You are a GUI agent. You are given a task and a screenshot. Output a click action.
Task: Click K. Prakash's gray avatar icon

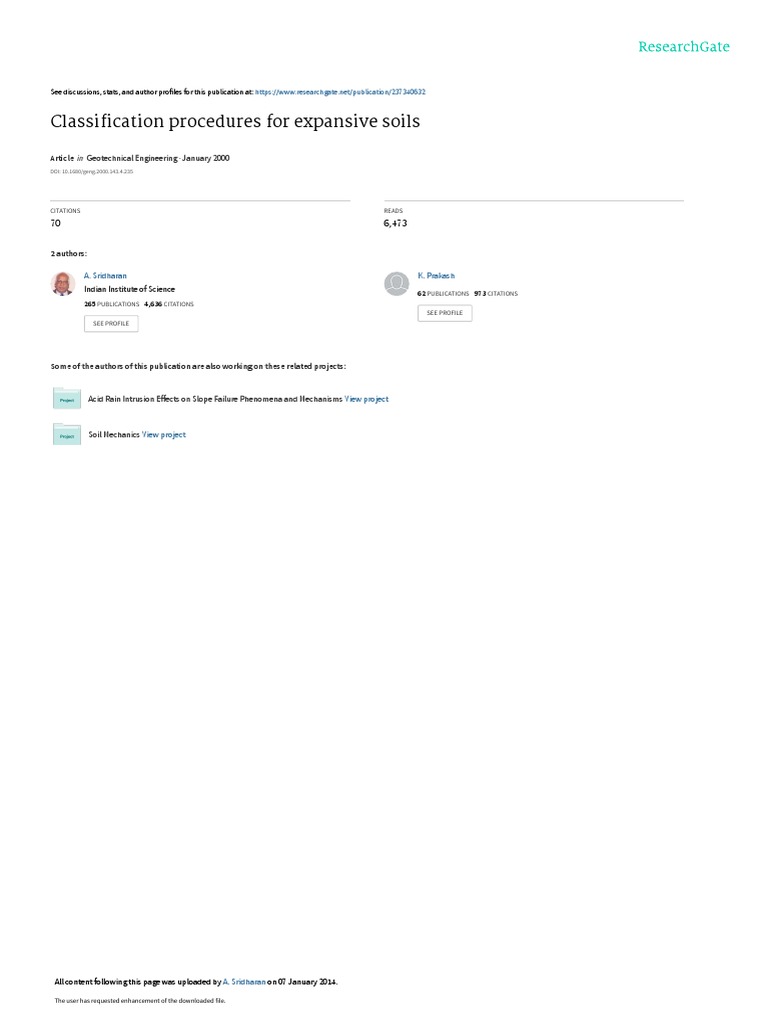tap(396, 283)
